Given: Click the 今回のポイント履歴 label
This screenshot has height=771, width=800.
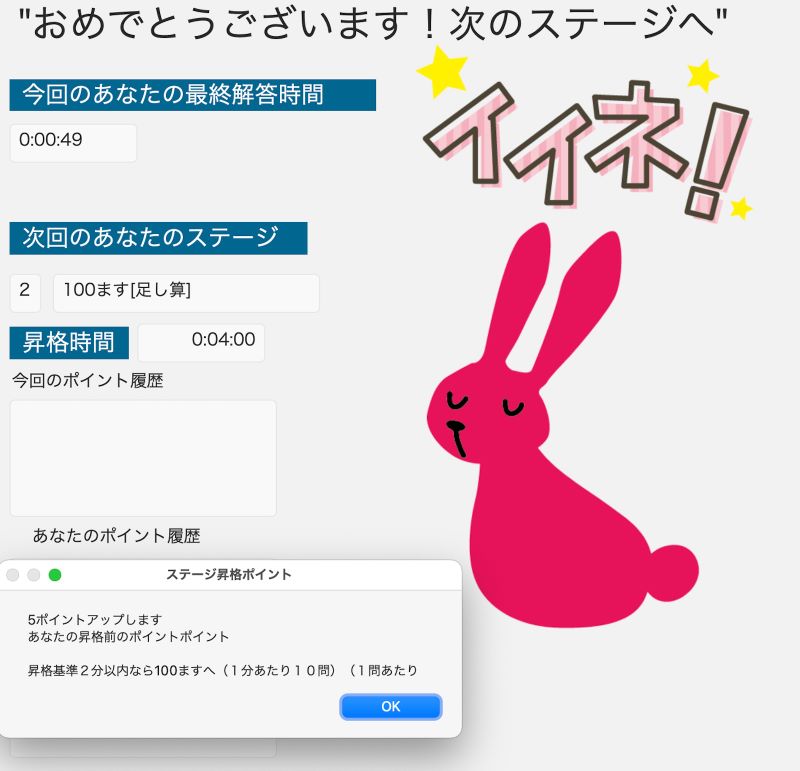Looking at the screenshot, I should 88,381.
